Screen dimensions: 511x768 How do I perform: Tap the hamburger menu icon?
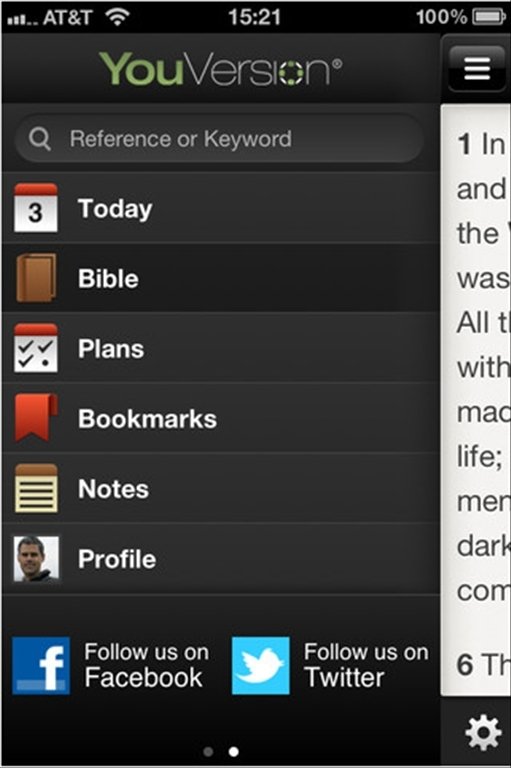(477, 68)
